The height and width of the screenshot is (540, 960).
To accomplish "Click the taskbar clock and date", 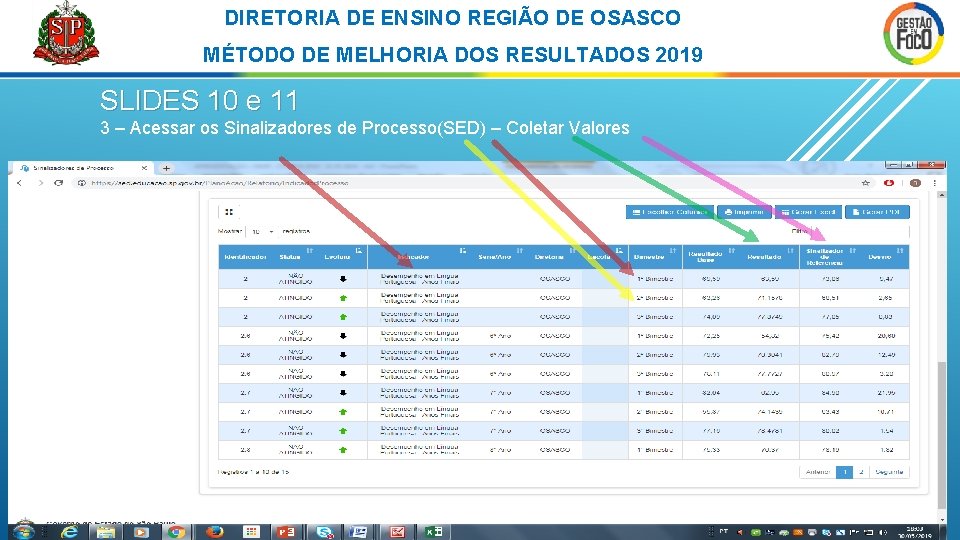I will click(x=915, y=532).
